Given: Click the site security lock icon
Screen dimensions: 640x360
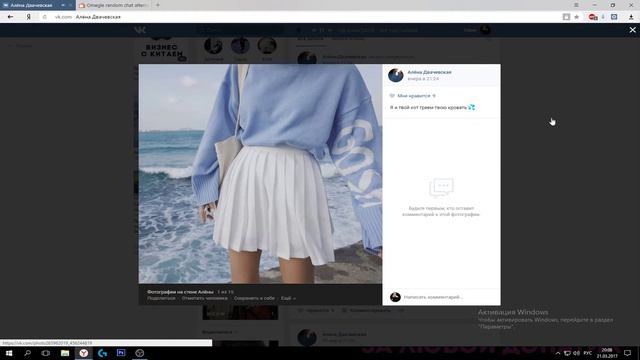Looking at the screenshot, I should [45, 17].
